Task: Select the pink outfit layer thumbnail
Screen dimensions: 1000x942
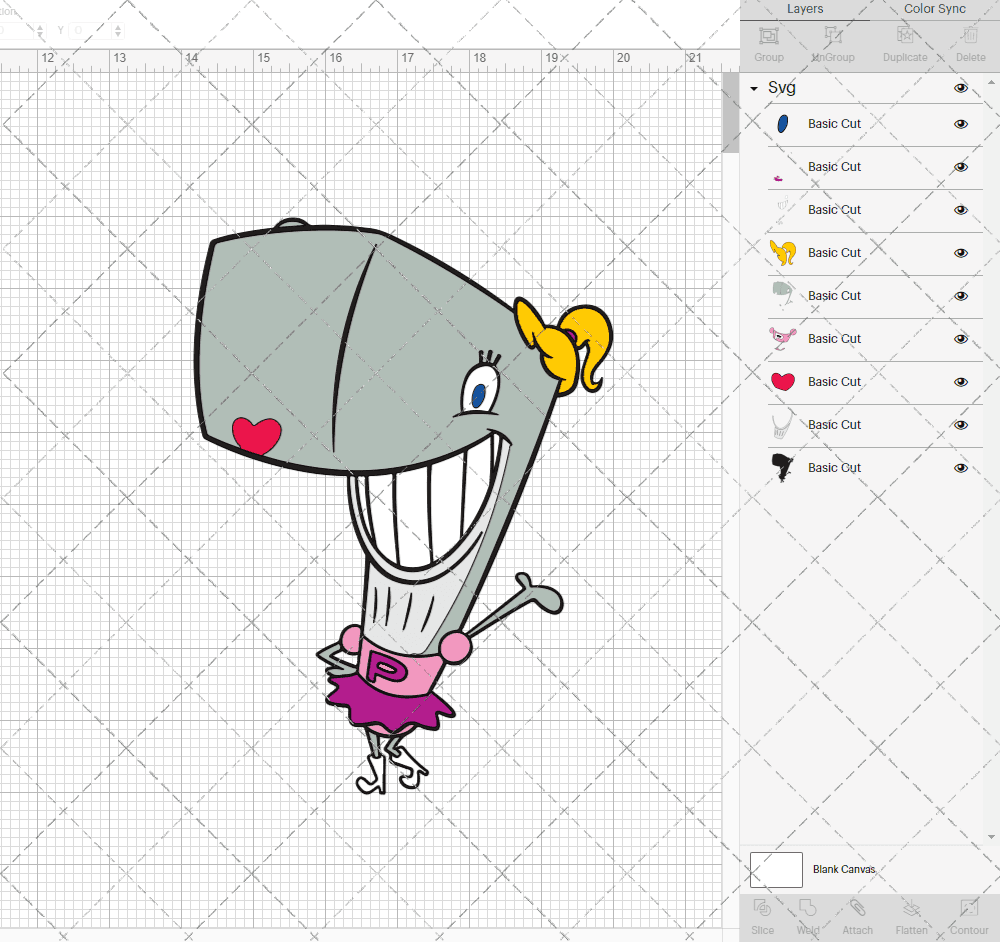Action: point(783,339)
